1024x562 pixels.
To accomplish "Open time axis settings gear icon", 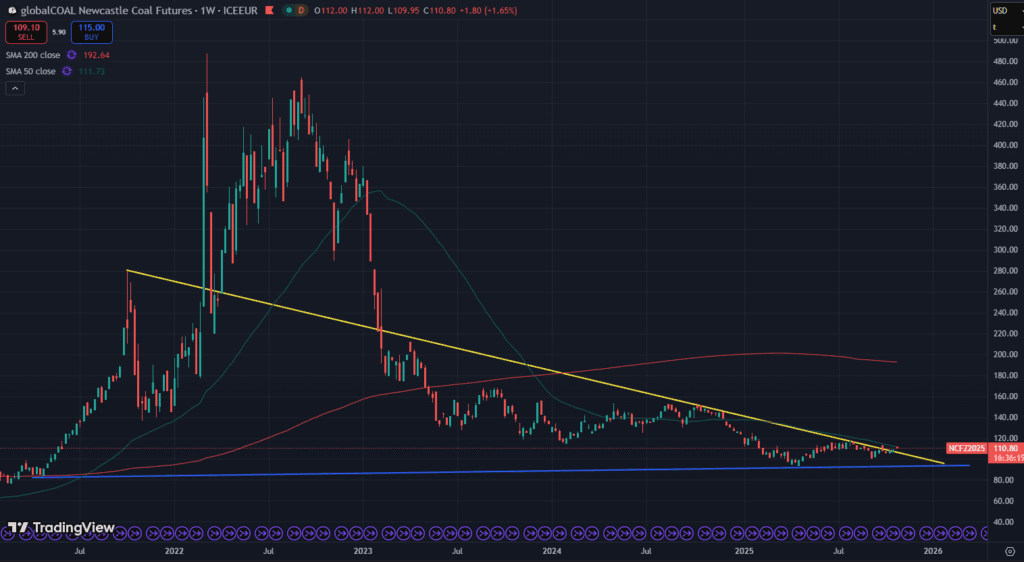I will point(1005,551).
